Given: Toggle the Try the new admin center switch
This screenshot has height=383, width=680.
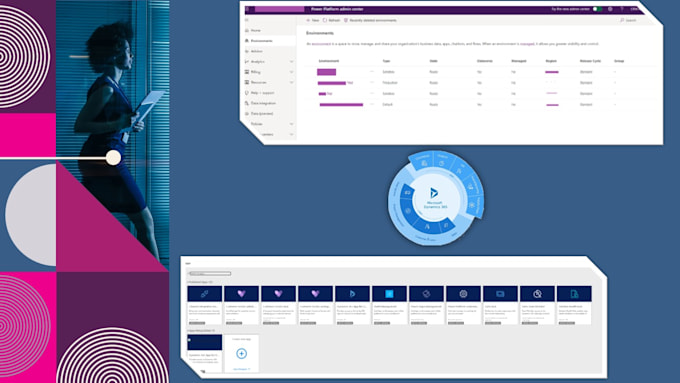Looking at the screenshot, I should [x=597, y=9].
